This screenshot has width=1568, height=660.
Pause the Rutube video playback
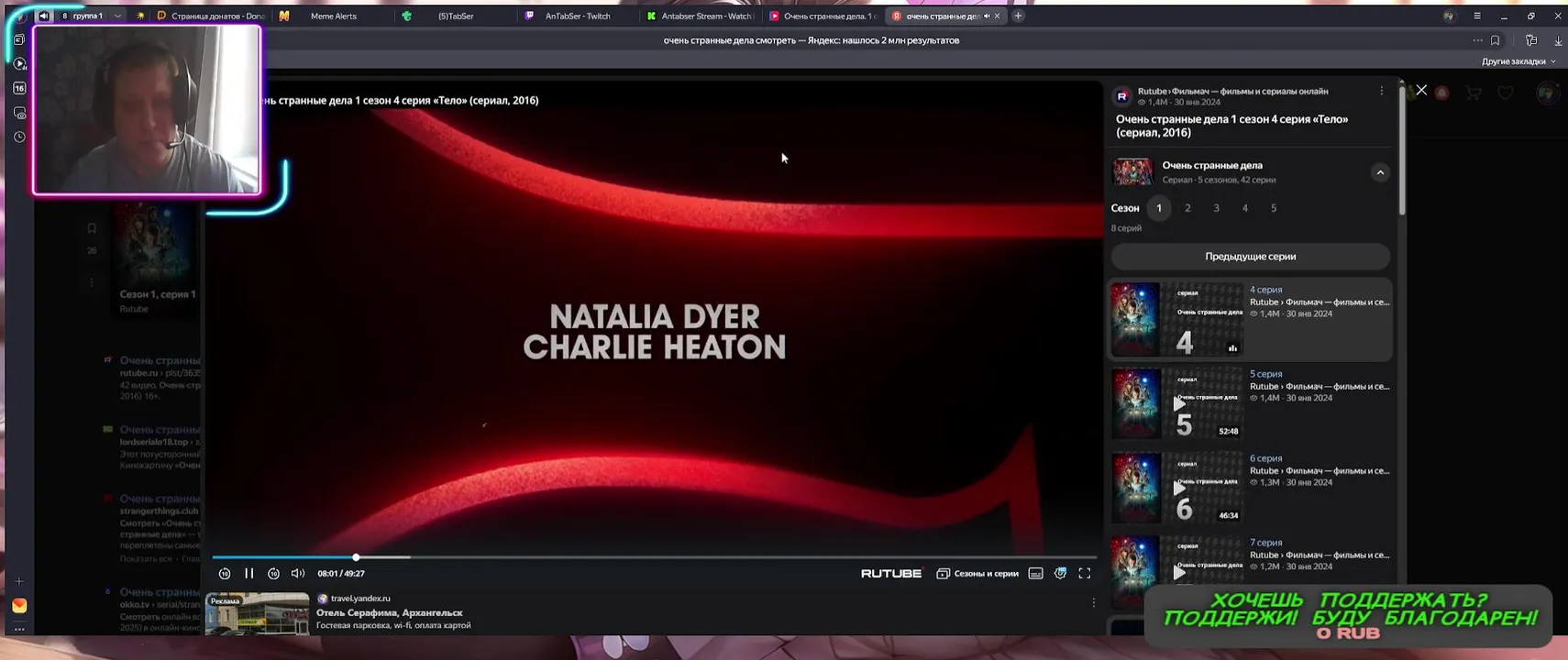pyautogui.click(x=248, y=573)
